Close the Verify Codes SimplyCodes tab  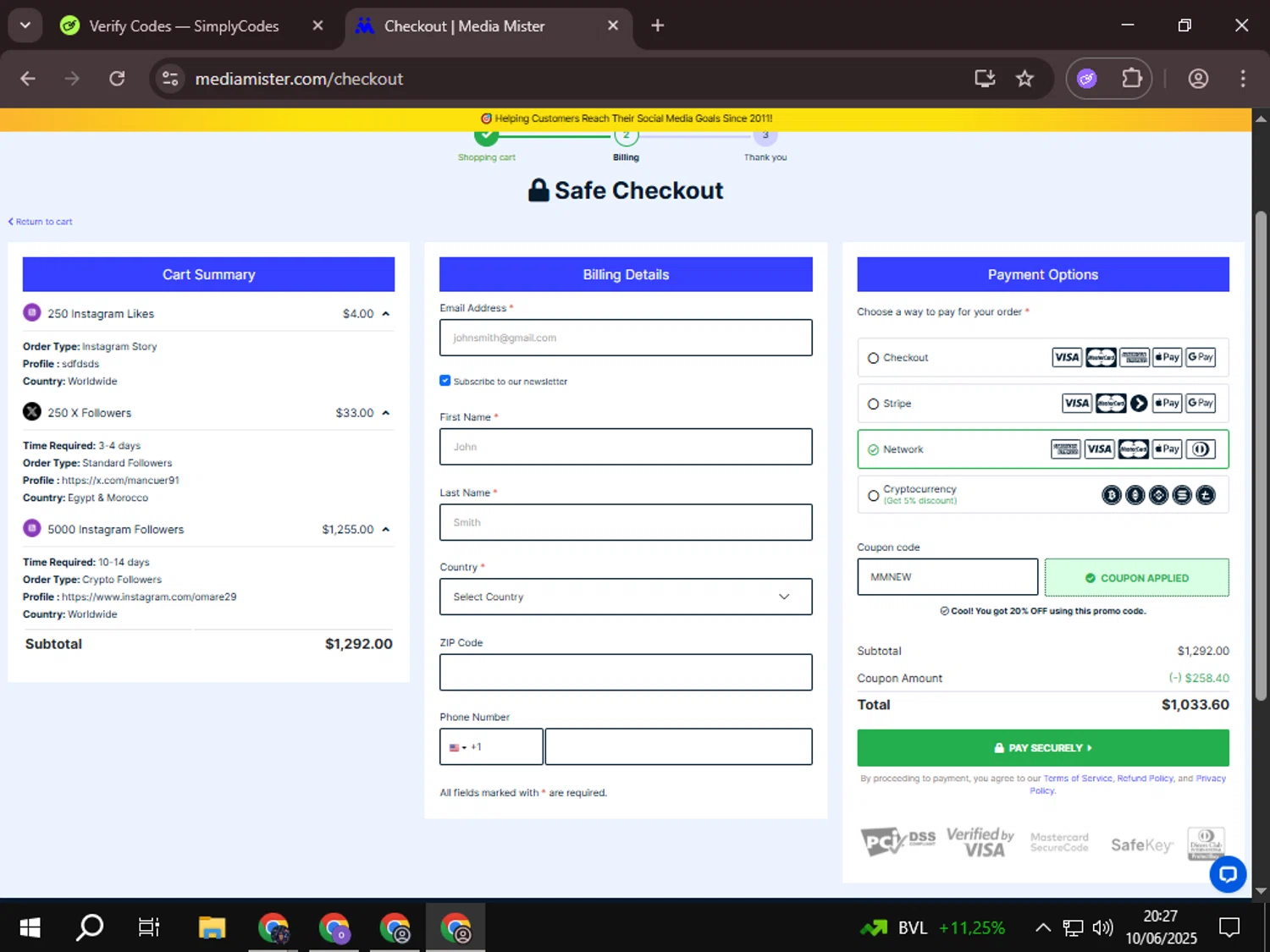pos(317,25)
